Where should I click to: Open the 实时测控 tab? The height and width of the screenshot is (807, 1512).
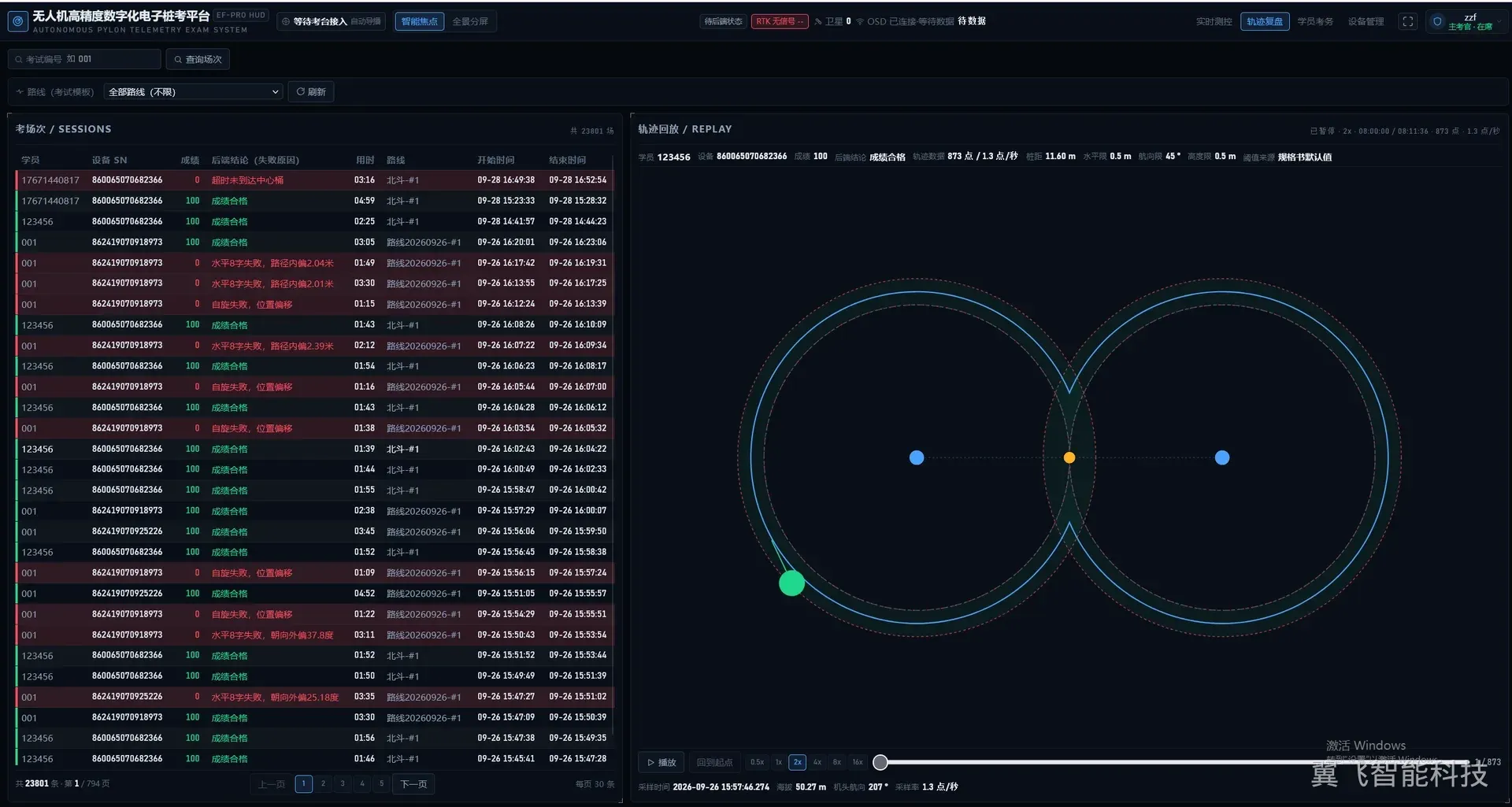1214,22
